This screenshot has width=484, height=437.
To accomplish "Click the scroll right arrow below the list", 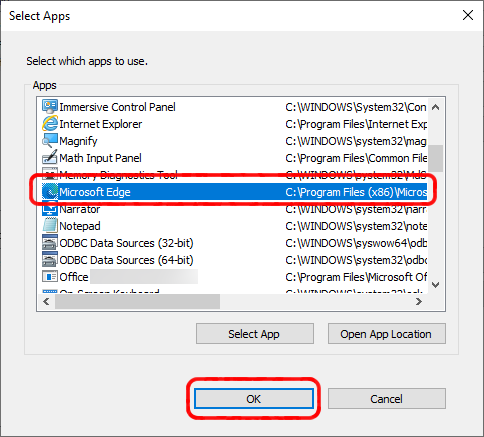I will (x=419, y=302).
